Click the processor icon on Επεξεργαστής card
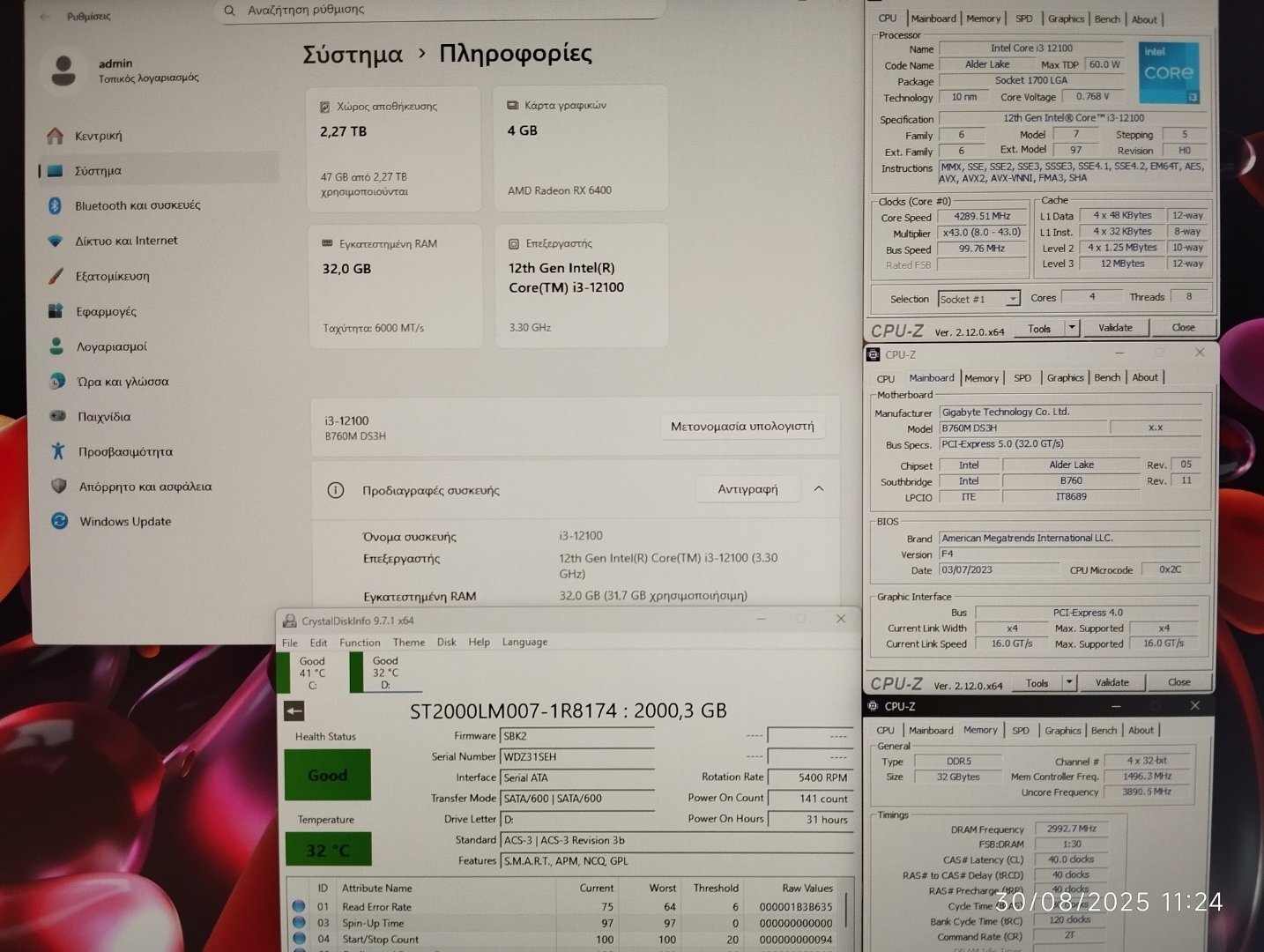This screenshot has height=952, width=1264. [514, 243]
